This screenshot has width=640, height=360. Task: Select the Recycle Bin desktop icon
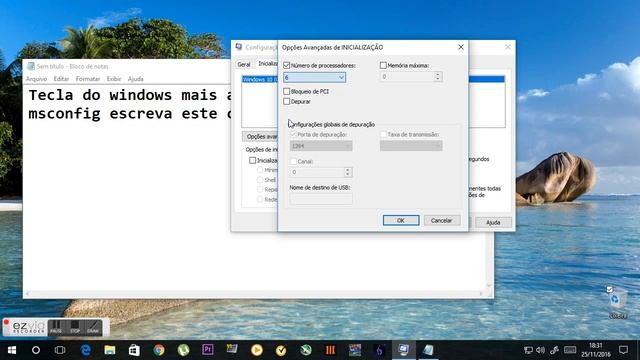(x=617, y=302)
